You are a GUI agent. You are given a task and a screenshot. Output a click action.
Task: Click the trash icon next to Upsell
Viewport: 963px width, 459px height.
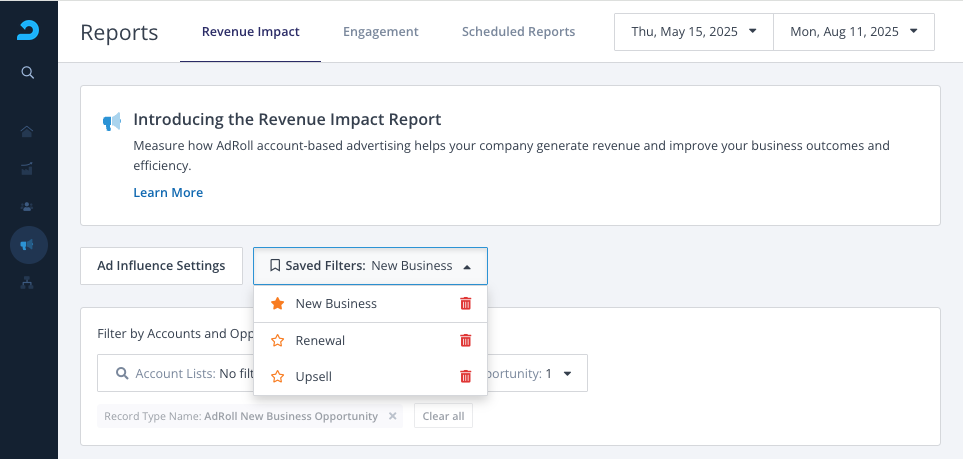click(465, 377)
